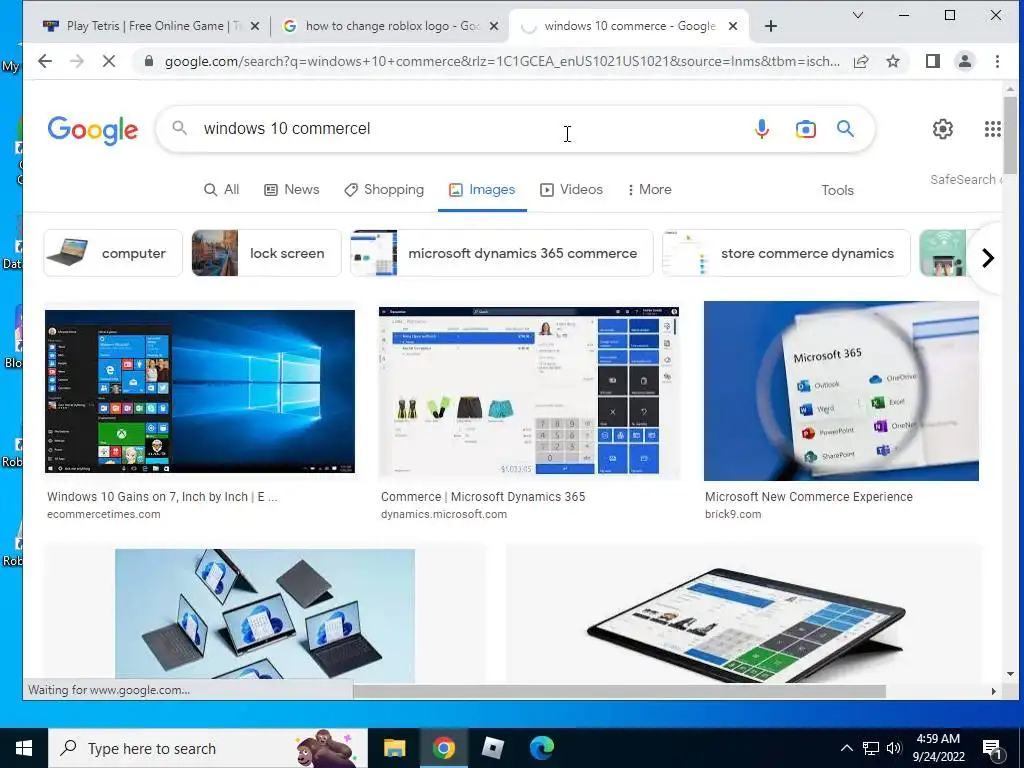
Task: Click the Chrome taskbar icon
Action: coord(443,748)
